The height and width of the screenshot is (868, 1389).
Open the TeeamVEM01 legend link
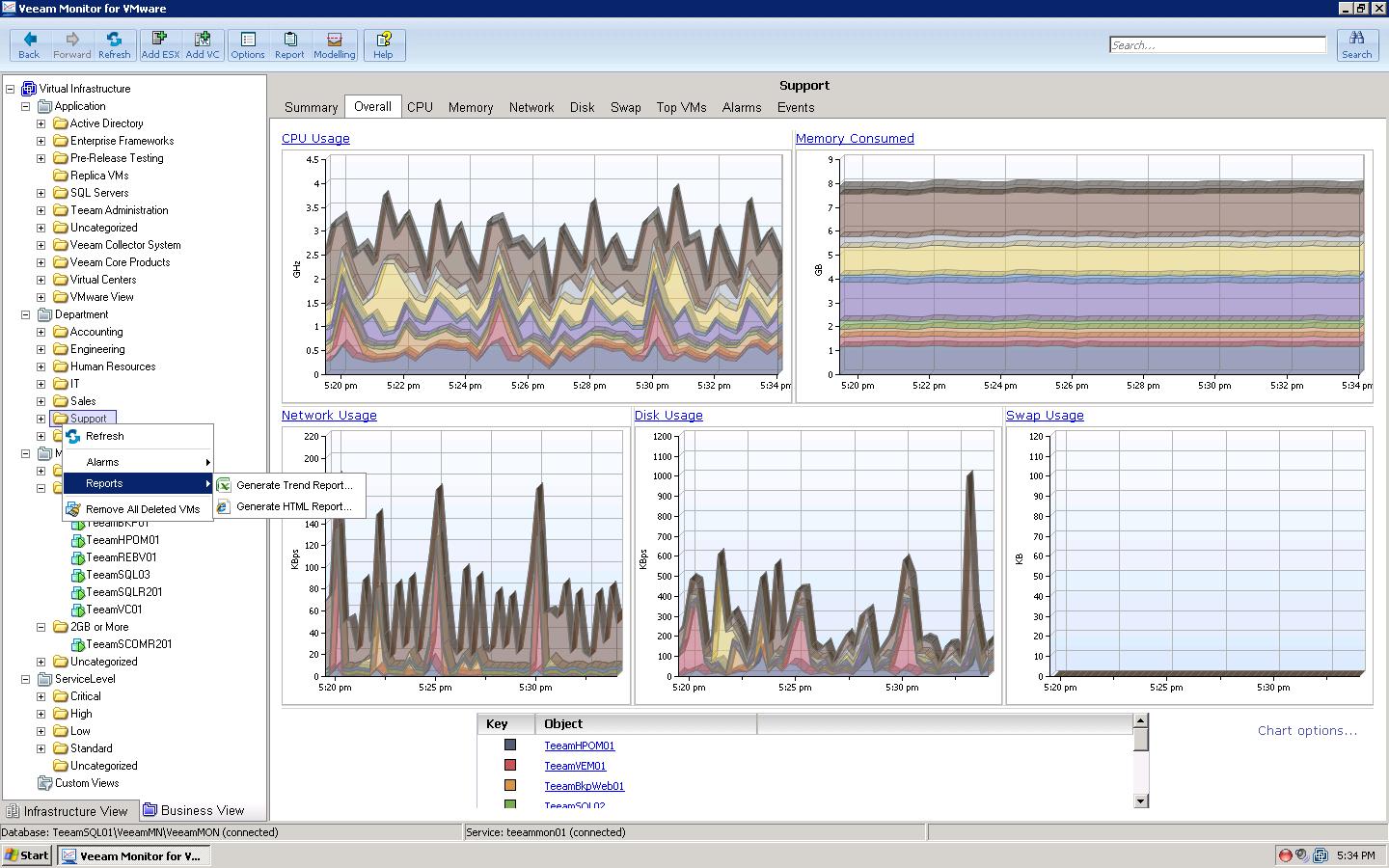[x=575, y=766]
